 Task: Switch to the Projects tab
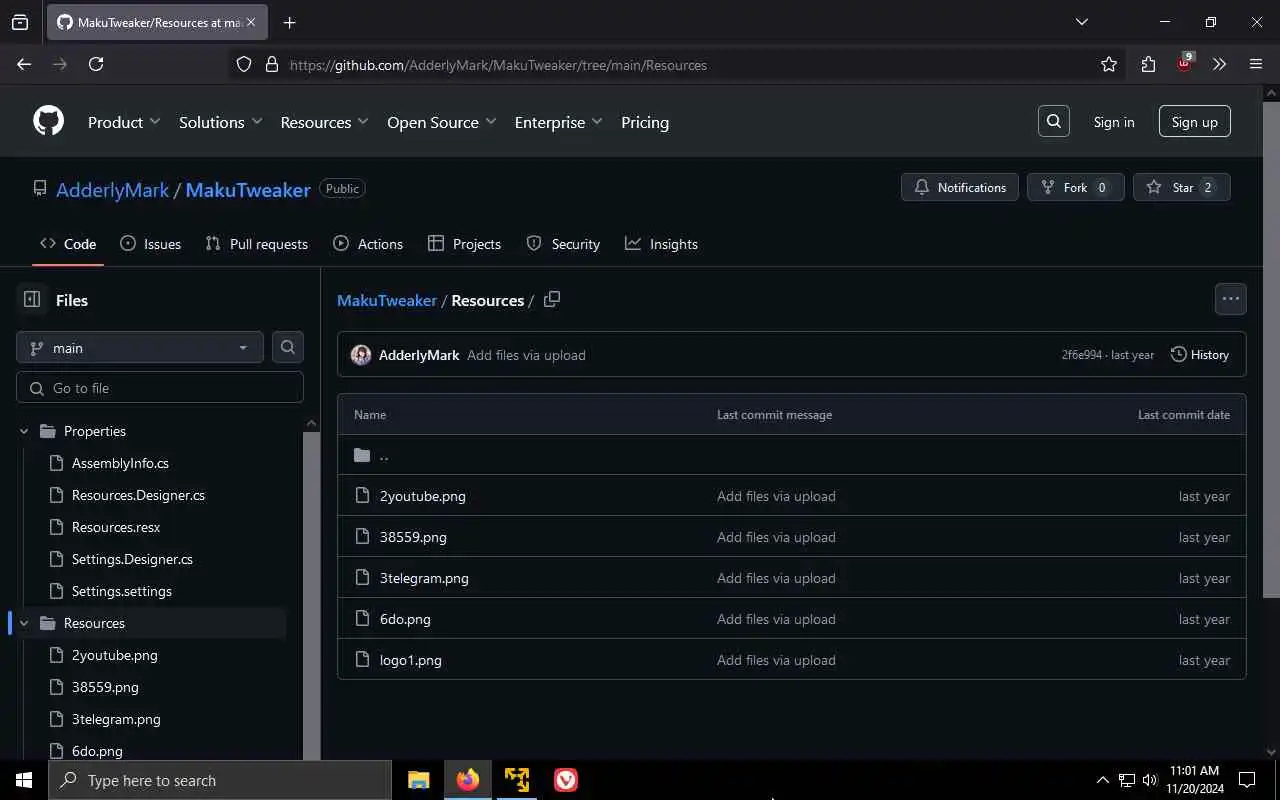[x=464, y=244]
